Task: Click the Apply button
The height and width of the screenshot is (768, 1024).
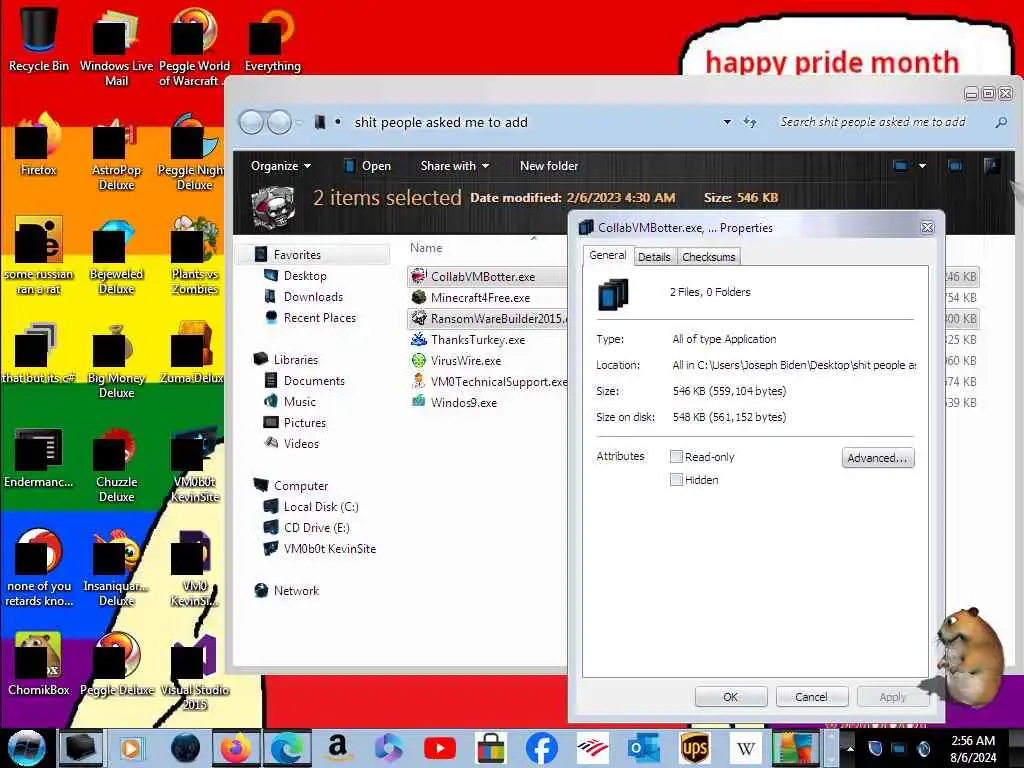Action: point(893,697)
